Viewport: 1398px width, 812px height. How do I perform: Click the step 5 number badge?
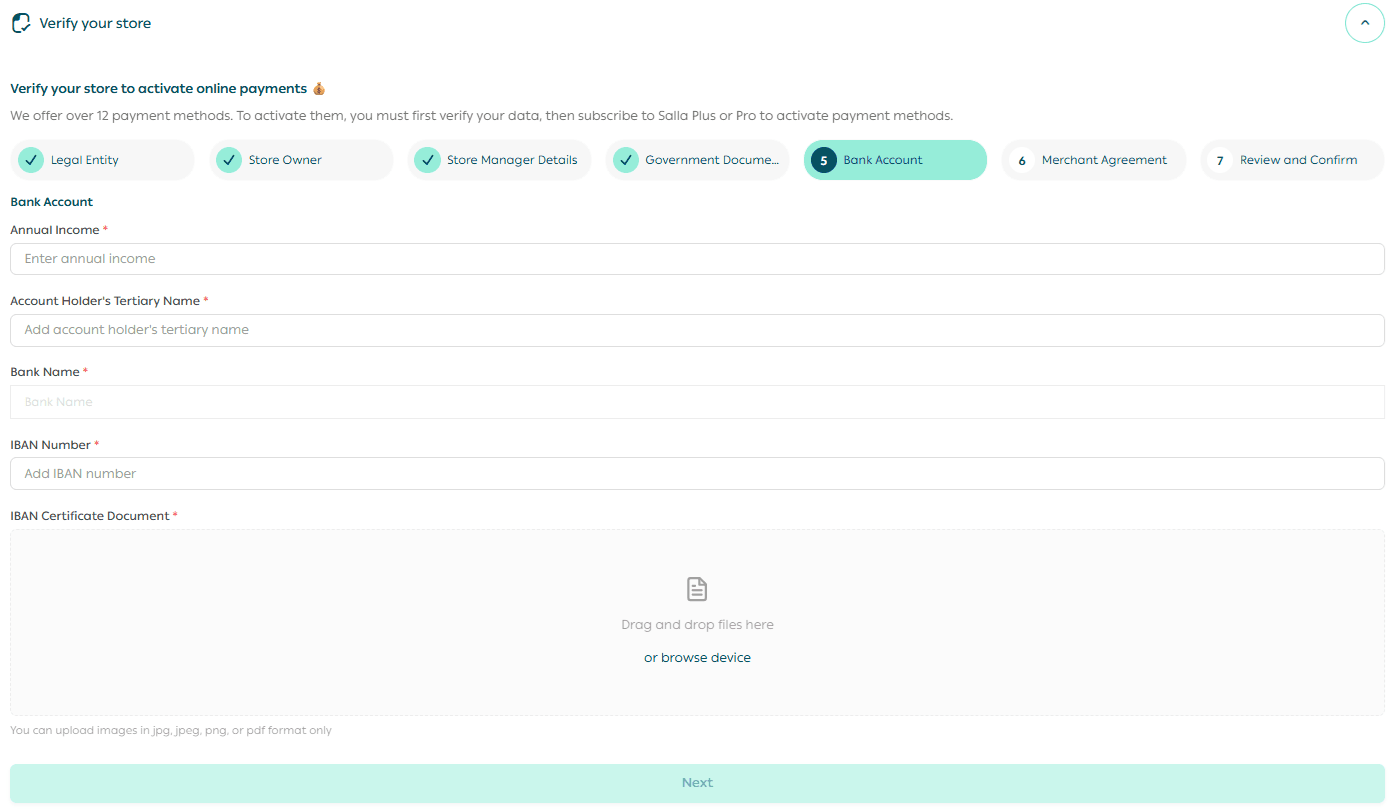(x=823, y=160)
